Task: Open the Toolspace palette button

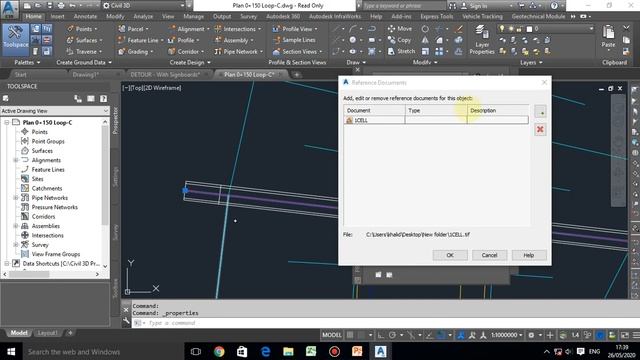Action: click(x=16, y=40)
